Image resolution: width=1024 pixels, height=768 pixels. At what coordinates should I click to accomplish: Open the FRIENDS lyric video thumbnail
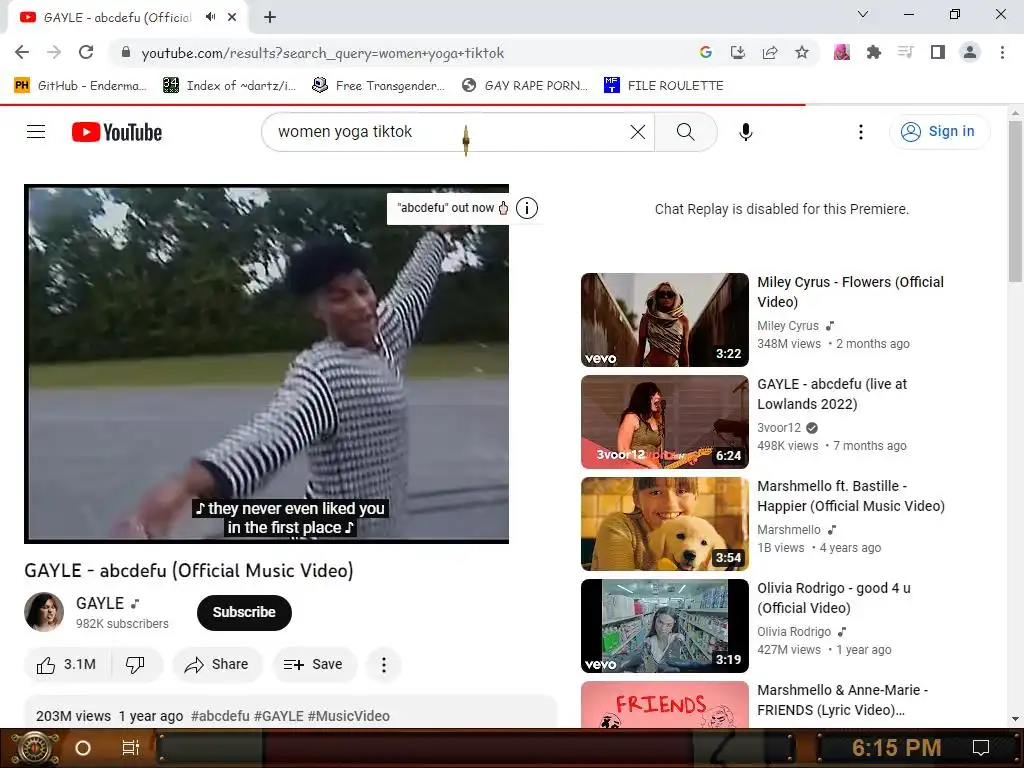665,704
